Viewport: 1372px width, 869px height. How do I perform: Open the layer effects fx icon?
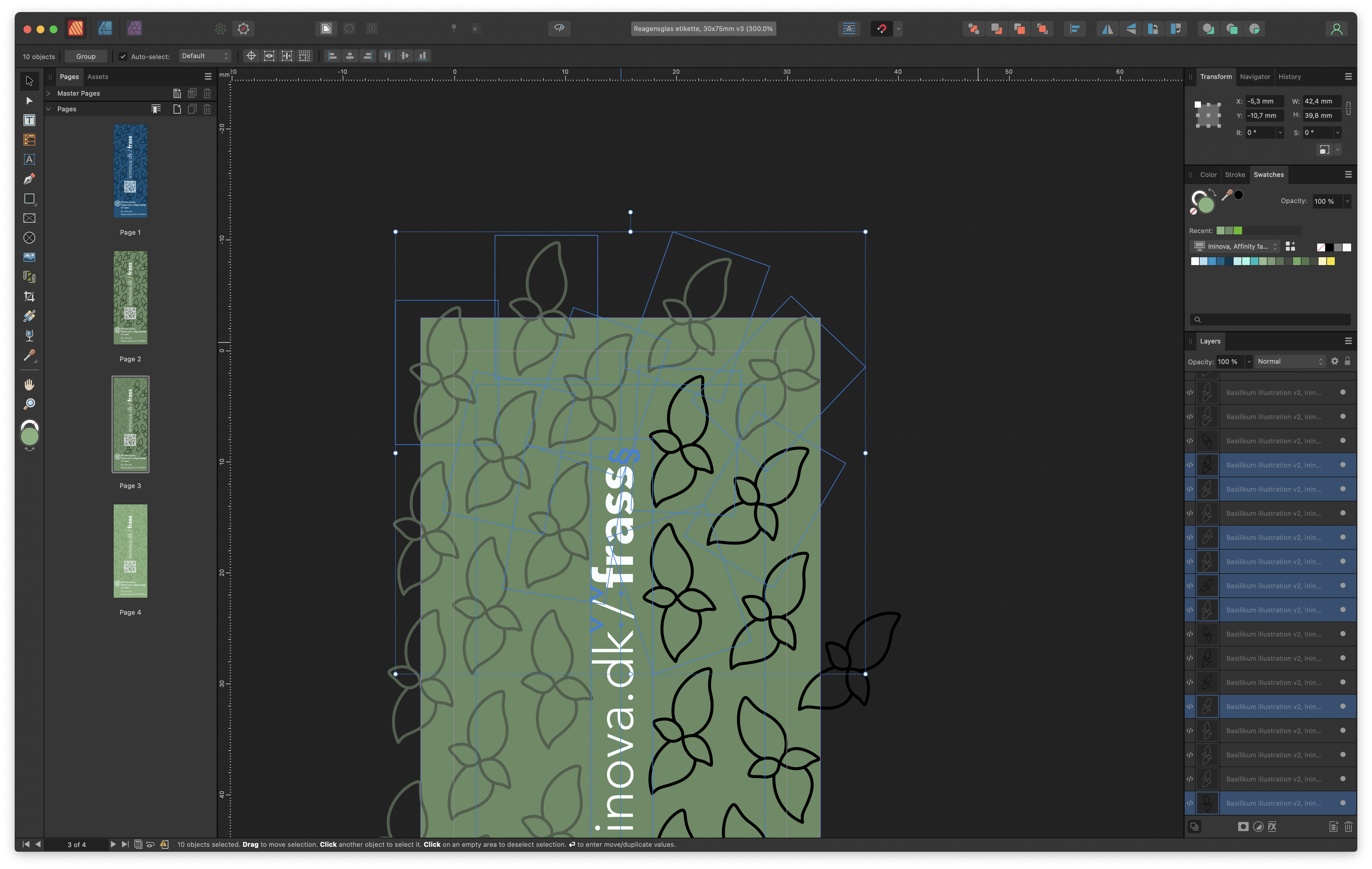click(1272, 826)
